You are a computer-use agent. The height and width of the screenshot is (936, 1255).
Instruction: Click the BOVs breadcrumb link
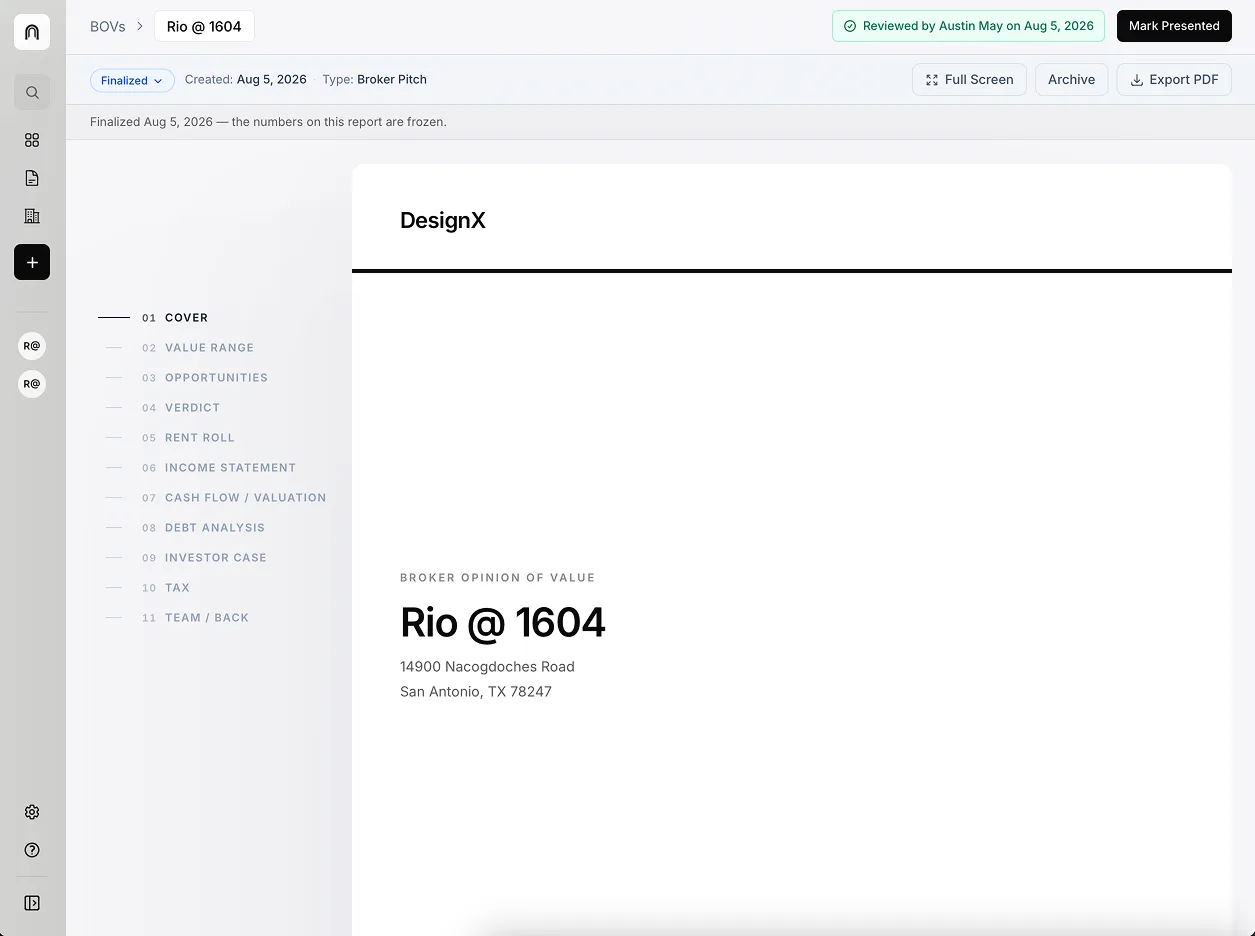tap(108, 26)
